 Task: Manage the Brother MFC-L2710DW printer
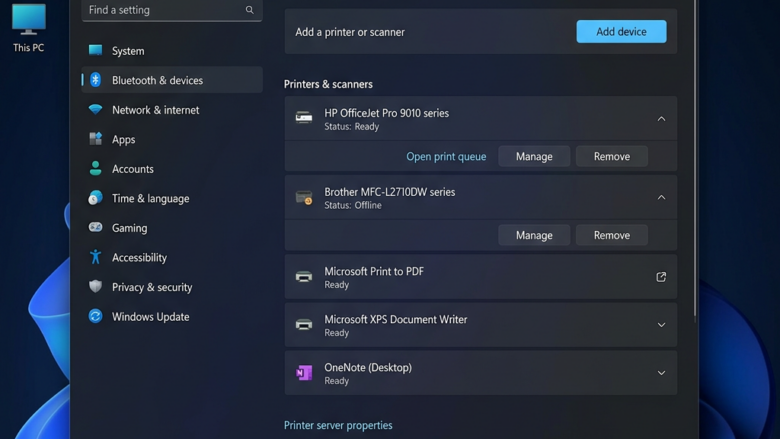point(534,235)
